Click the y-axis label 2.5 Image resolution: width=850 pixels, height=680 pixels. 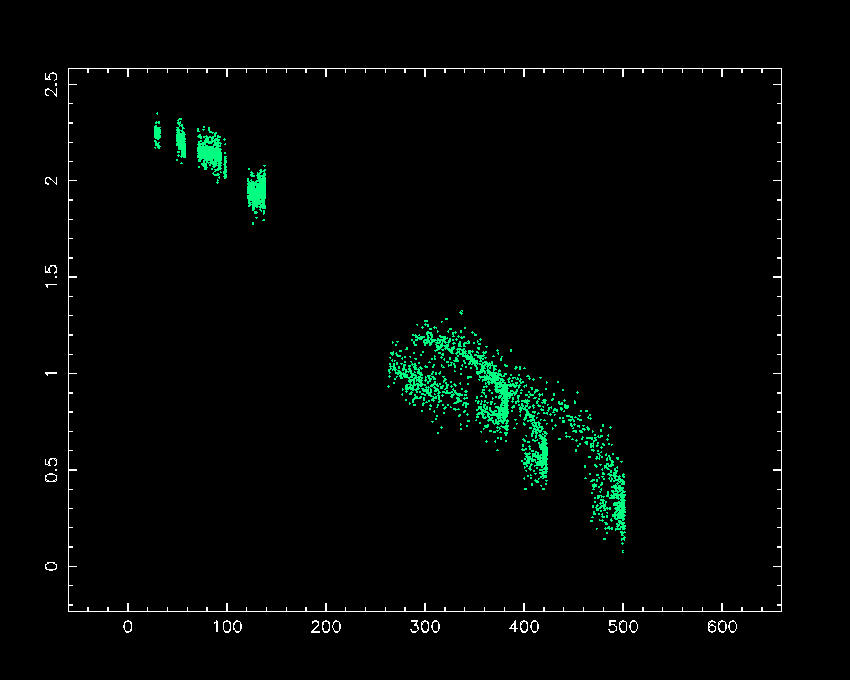point(51,84)
